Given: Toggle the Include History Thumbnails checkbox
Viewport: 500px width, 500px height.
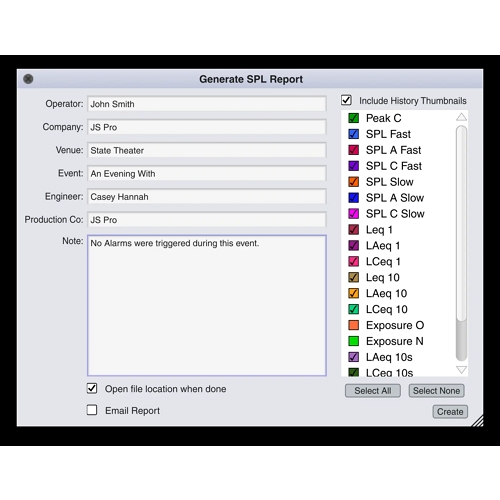Looking at the screenshot, I should 346,100.
